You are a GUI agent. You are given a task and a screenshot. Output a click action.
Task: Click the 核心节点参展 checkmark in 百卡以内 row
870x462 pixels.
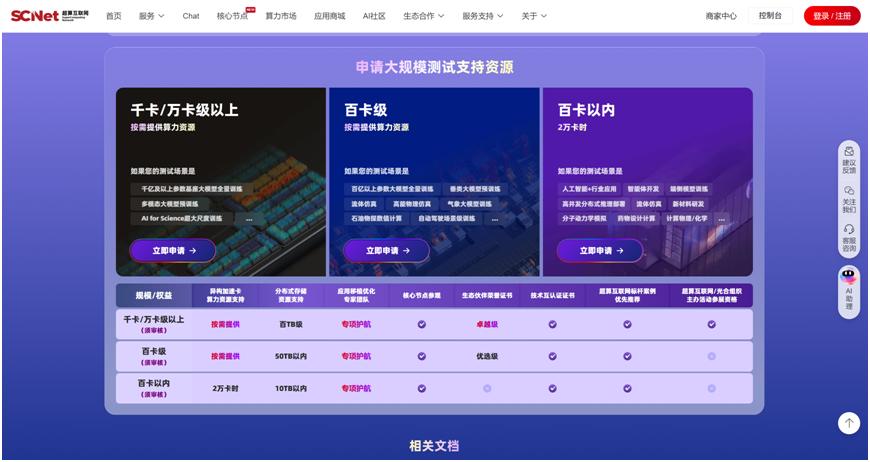pos(422,388)
